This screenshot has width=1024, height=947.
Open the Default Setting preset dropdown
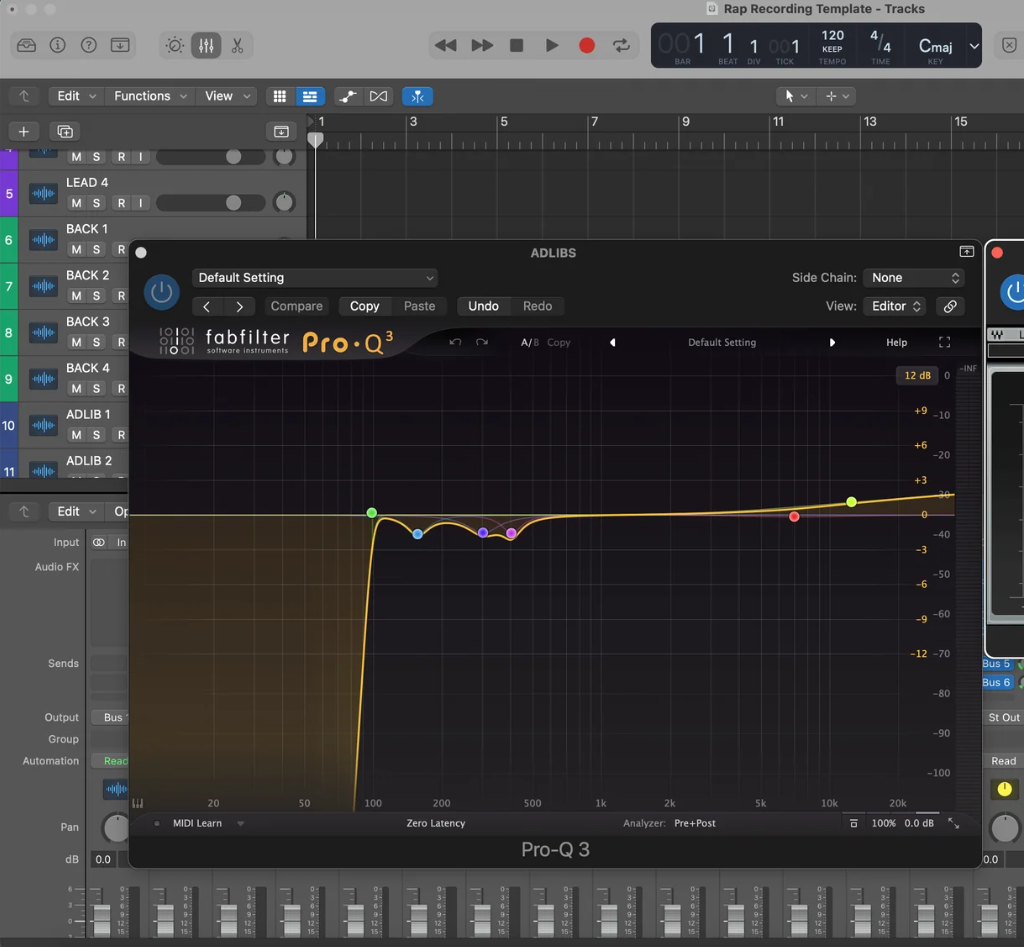click(x=315, y=278)
